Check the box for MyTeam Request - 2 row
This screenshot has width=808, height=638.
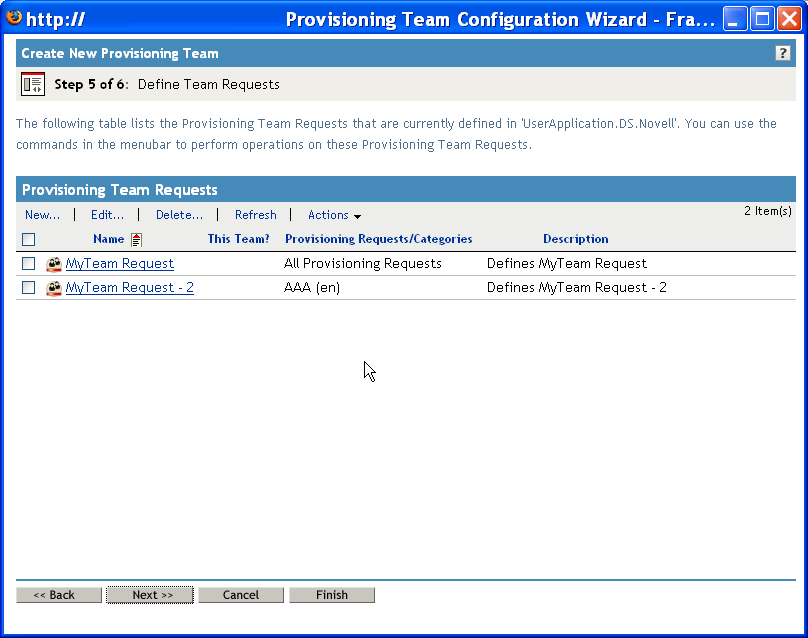pyautogui.click(x=28, y=287)
